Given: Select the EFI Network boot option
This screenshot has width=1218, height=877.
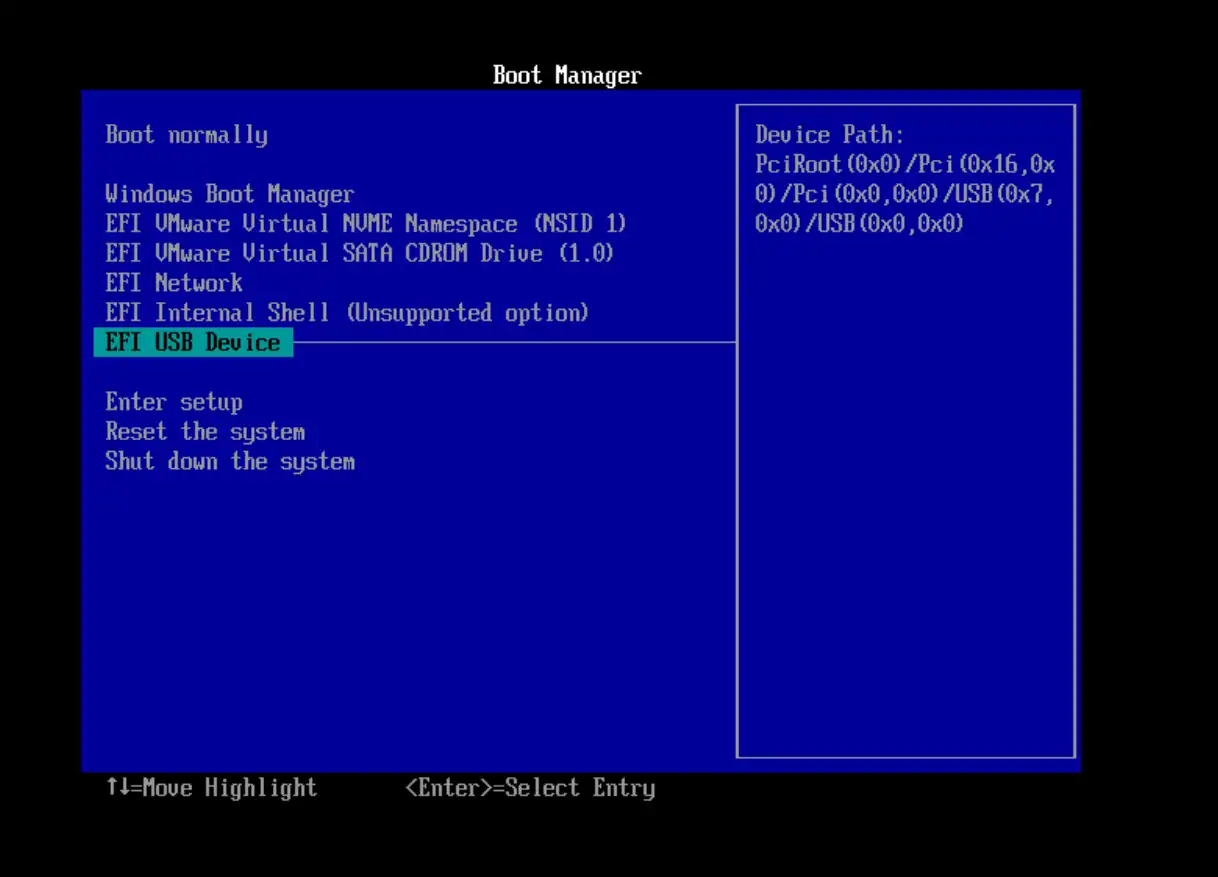Looking at the screenshot, I should [x=174, y=283].
